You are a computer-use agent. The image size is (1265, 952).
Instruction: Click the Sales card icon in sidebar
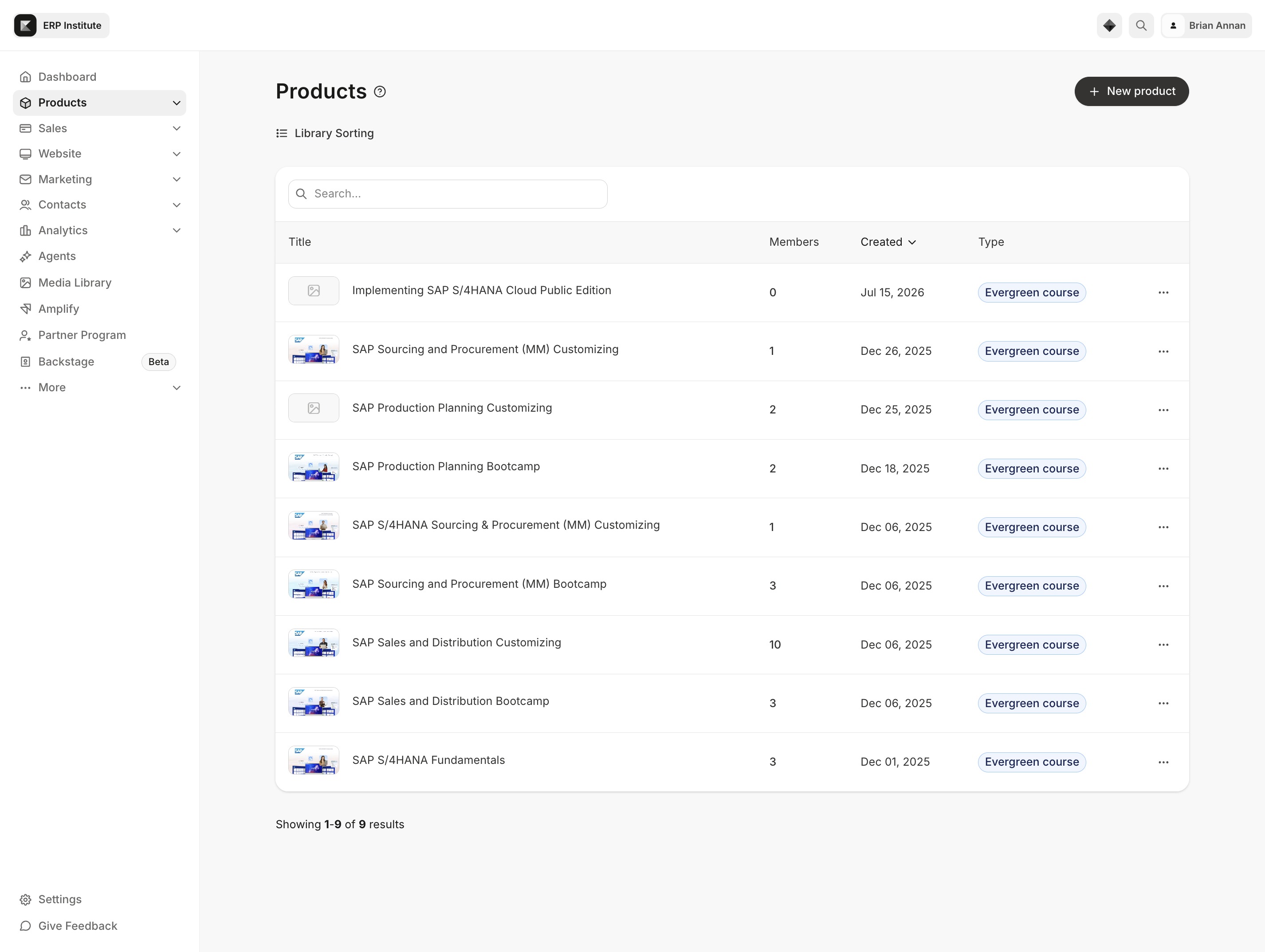click(x=25, y=129)
